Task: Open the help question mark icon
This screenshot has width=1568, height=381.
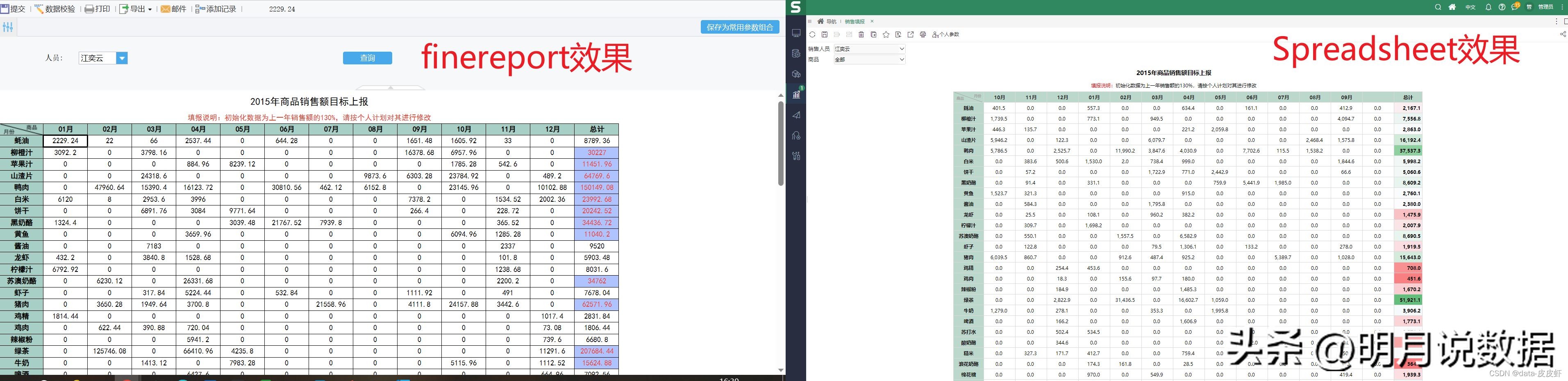Action: [x=1502, y=7]
